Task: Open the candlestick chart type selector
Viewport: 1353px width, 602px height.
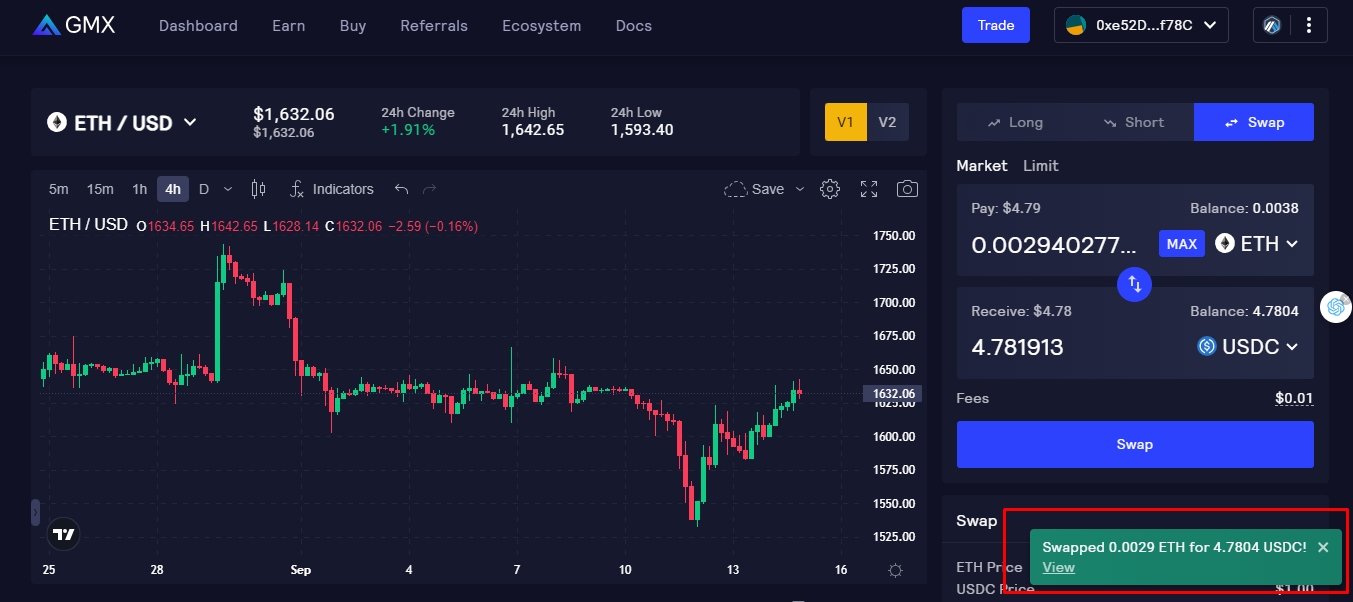Action: tap(258, 189)
